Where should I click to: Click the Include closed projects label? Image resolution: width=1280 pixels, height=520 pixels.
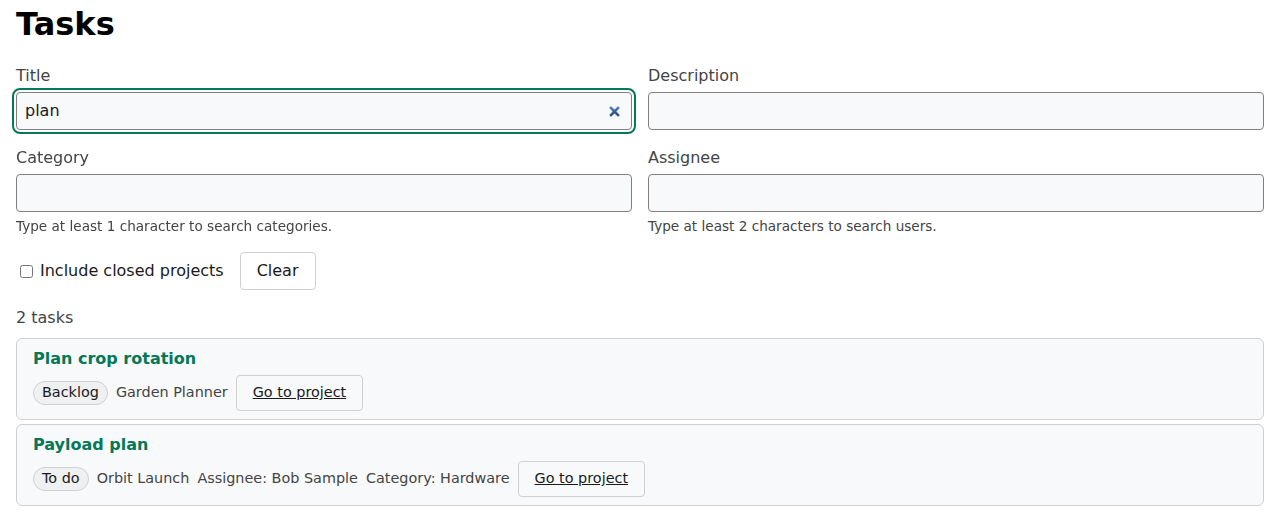point(132,271)
